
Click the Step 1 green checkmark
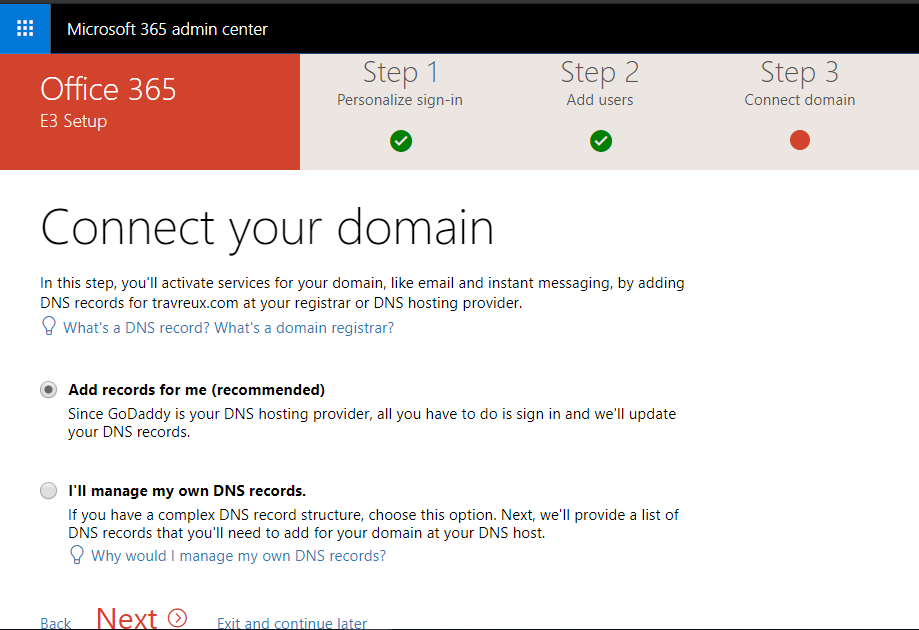tap(400, 141)
